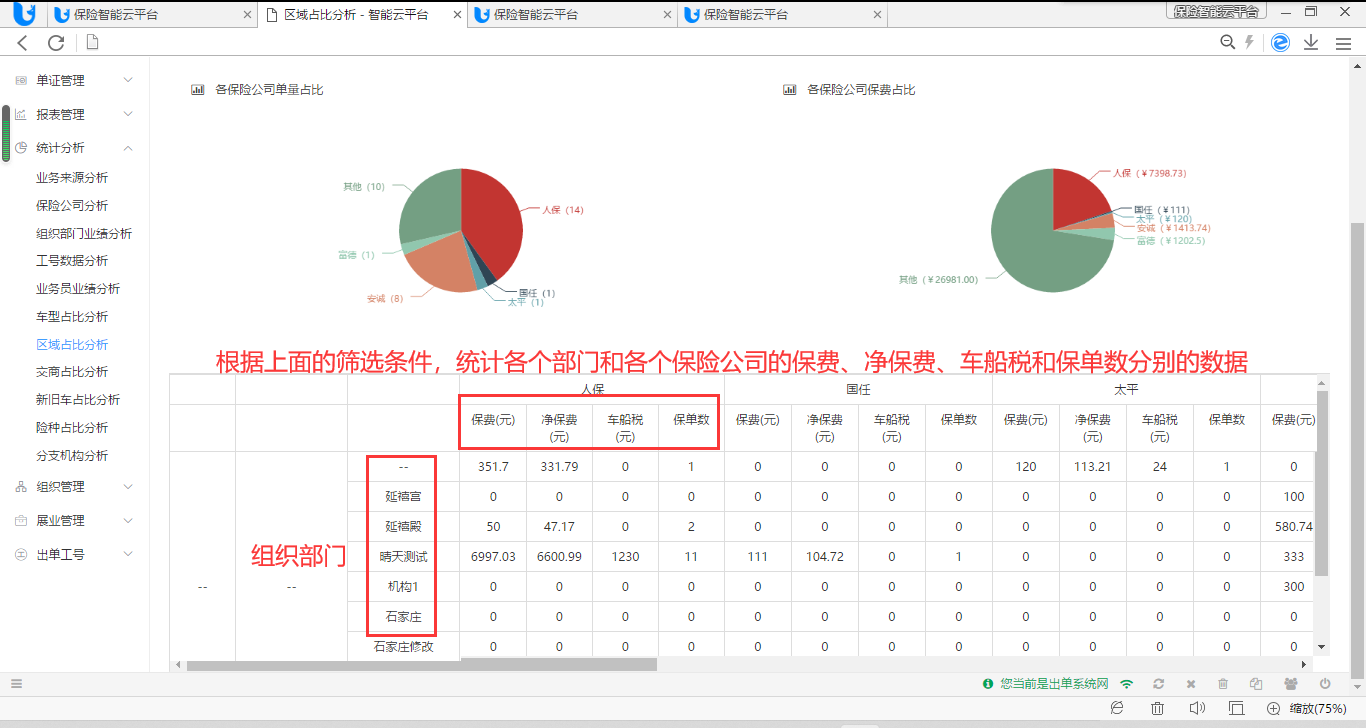Image resolution: width=1366 pixels, height=728 pixels.
Task: Click the power icon in status bar
Action: coord(1325,684)
